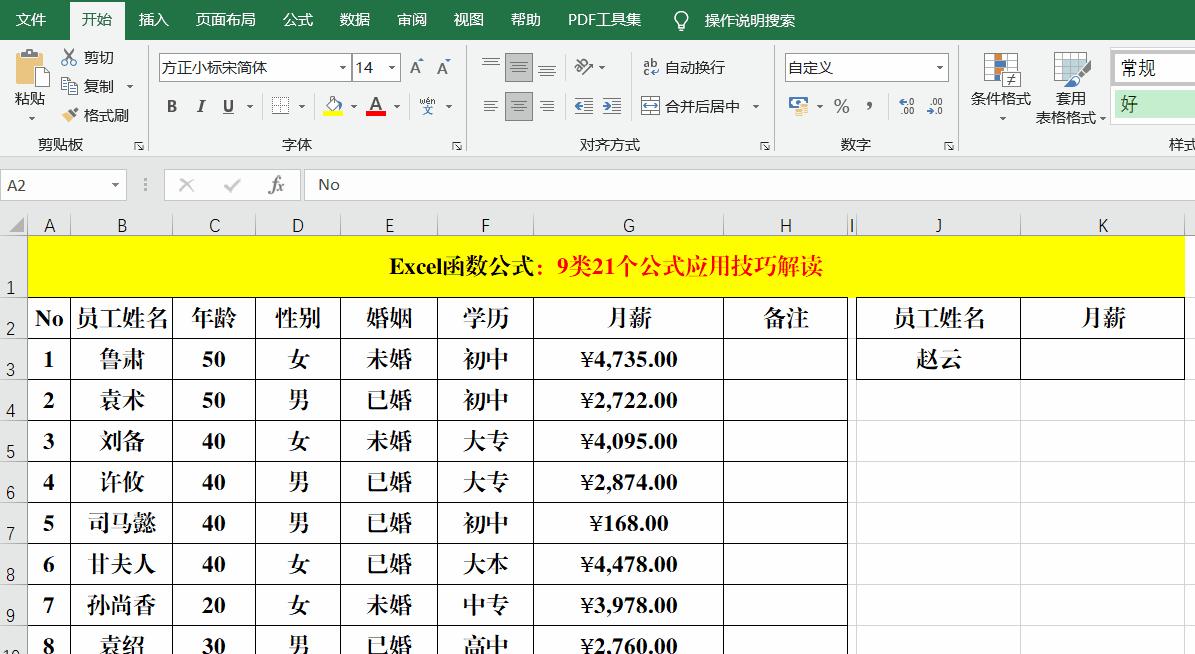Click 操作说明搜索 search box
The image size is (1195, 654).
(x=750, y=21)
